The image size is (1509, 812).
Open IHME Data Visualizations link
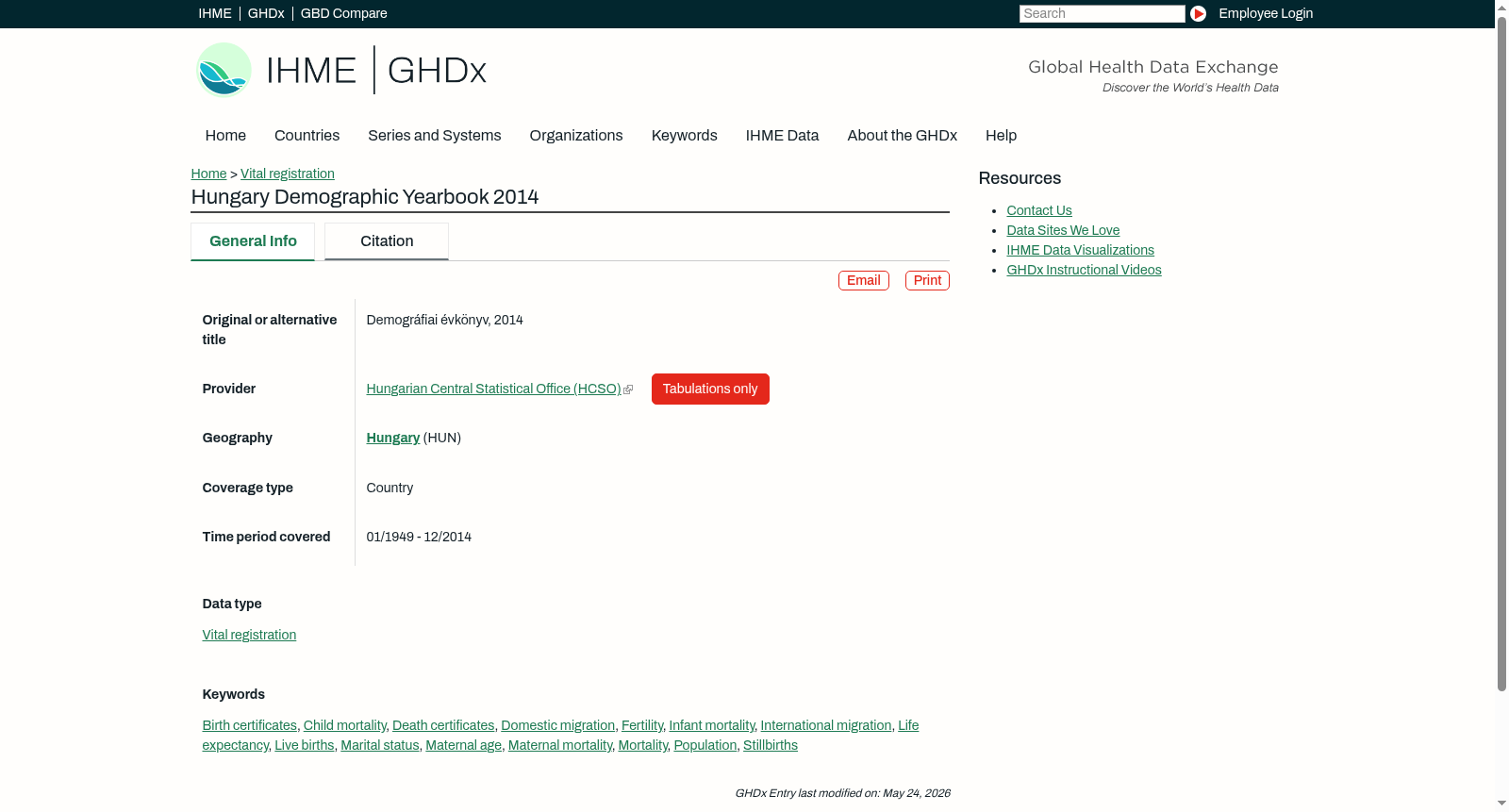(1081, 250)
